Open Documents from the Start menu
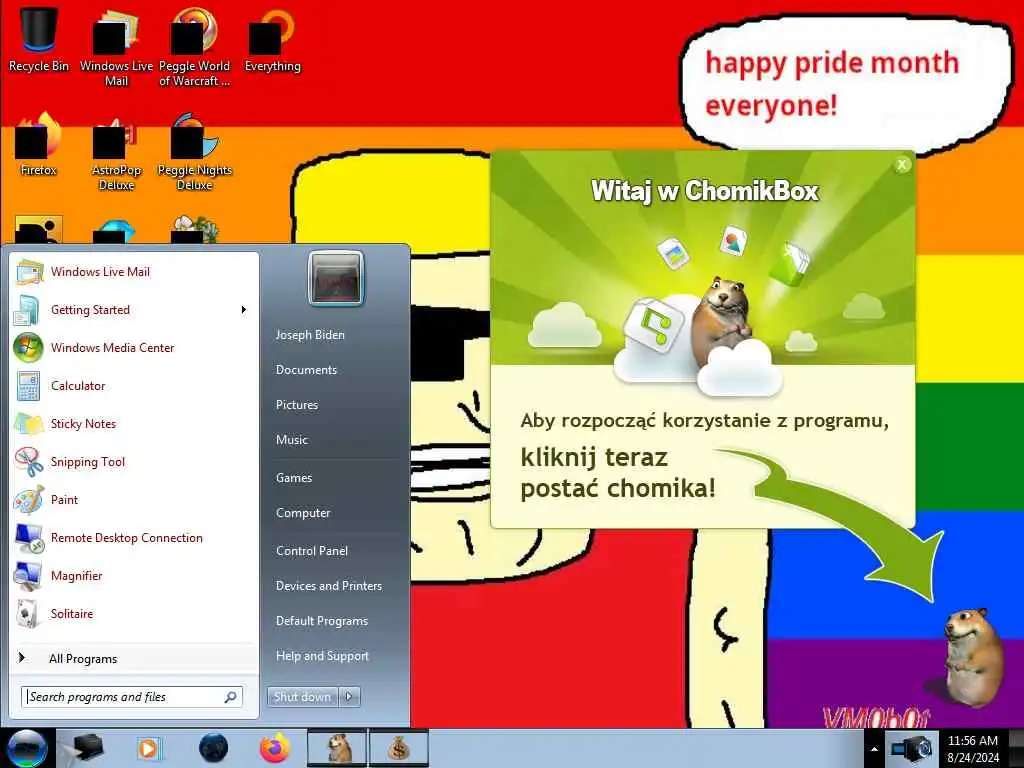The height and width of the screenshot is (768, 1024). [x=306, y=370]
